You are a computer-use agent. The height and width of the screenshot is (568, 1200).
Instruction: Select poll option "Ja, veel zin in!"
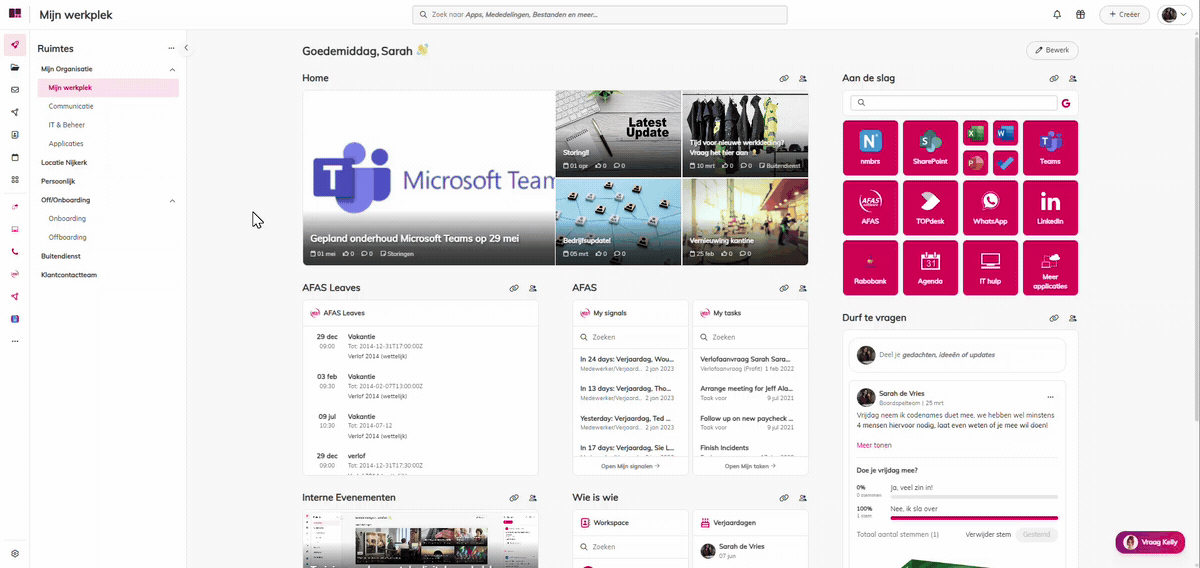tap(957, 491)
